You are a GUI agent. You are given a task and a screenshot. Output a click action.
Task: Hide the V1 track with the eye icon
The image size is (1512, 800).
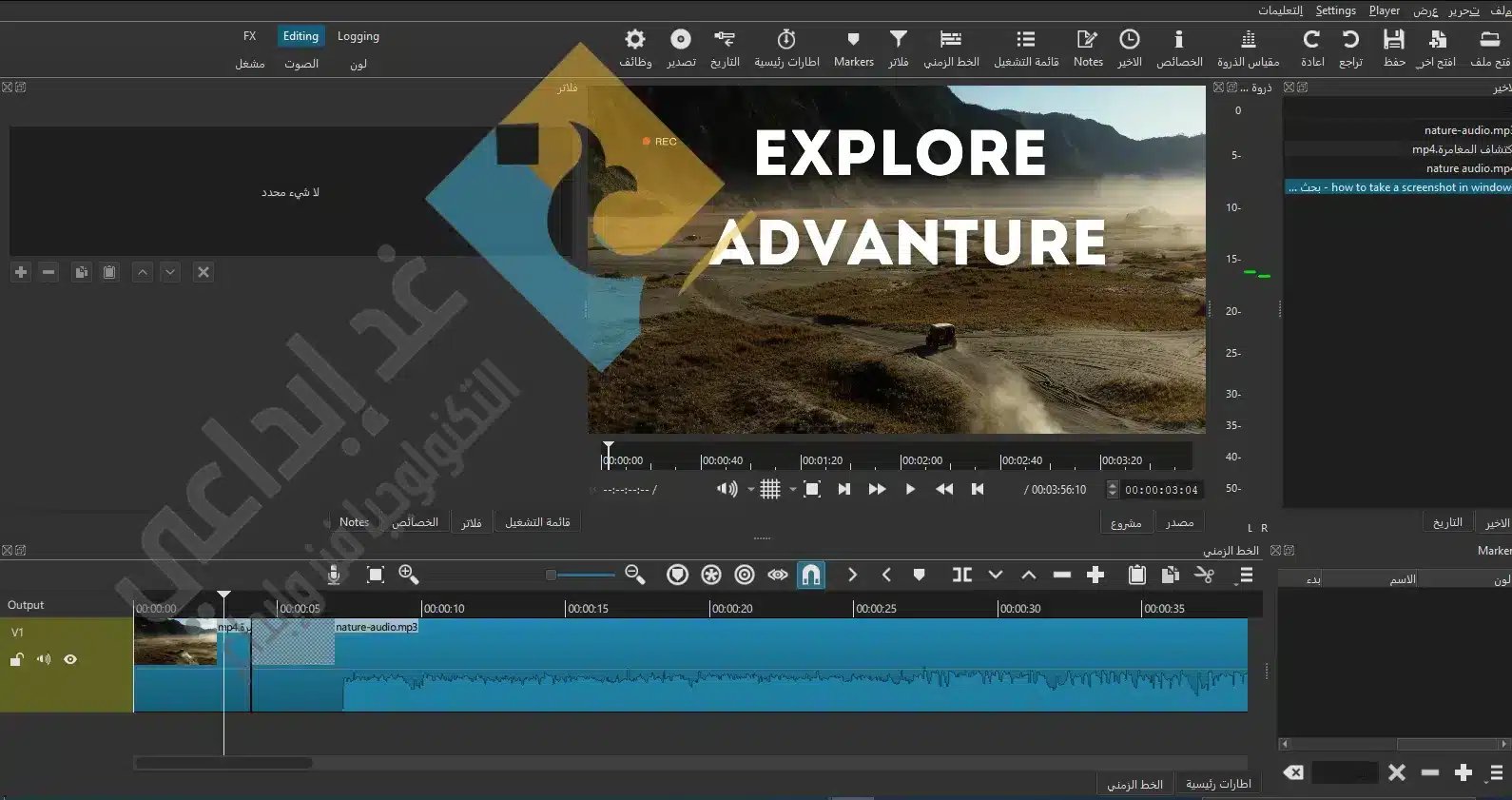tap(70, 659)
